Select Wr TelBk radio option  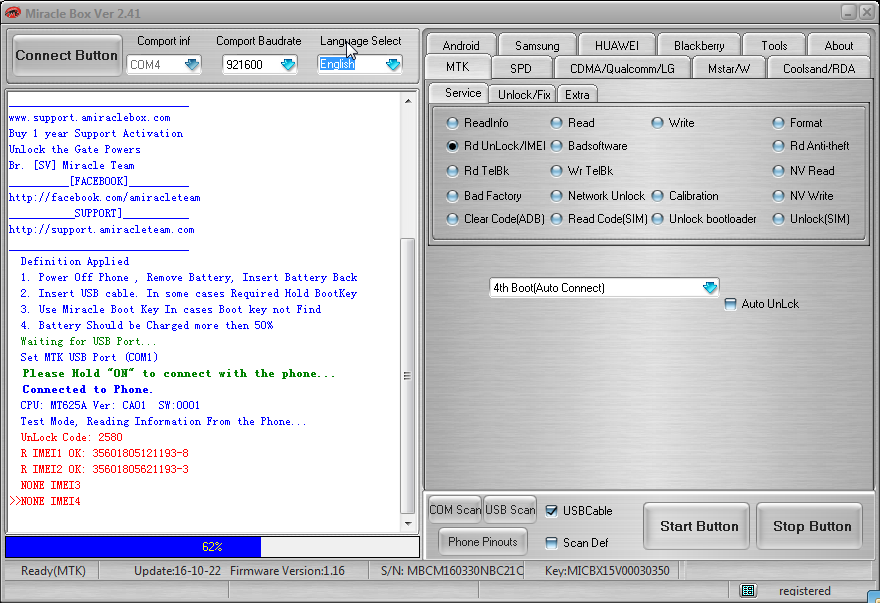(581, 171)
